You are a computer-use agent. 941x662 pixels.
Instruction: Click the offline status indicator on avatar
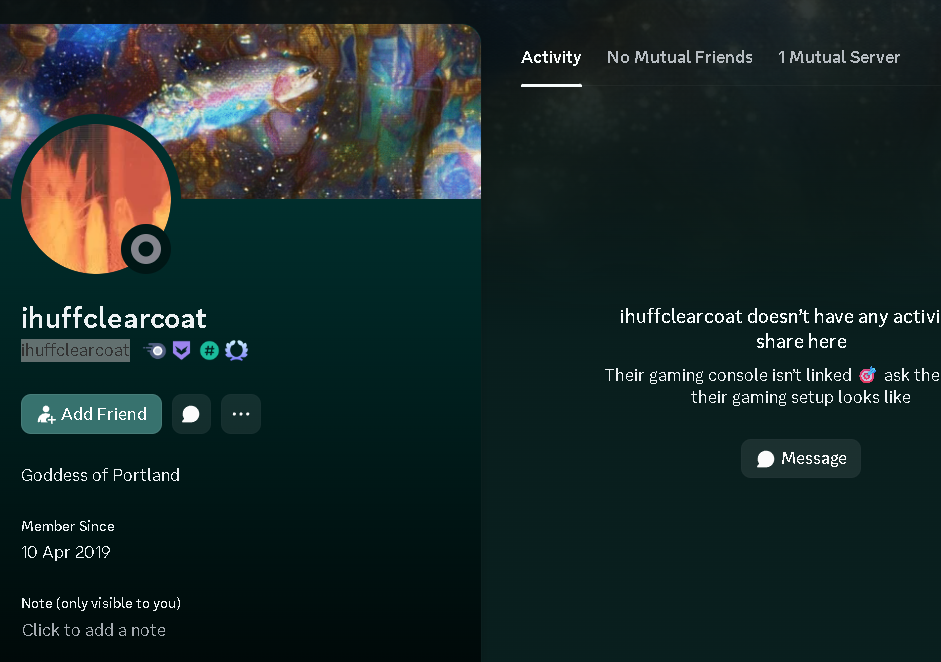click(x=146, y=248)
